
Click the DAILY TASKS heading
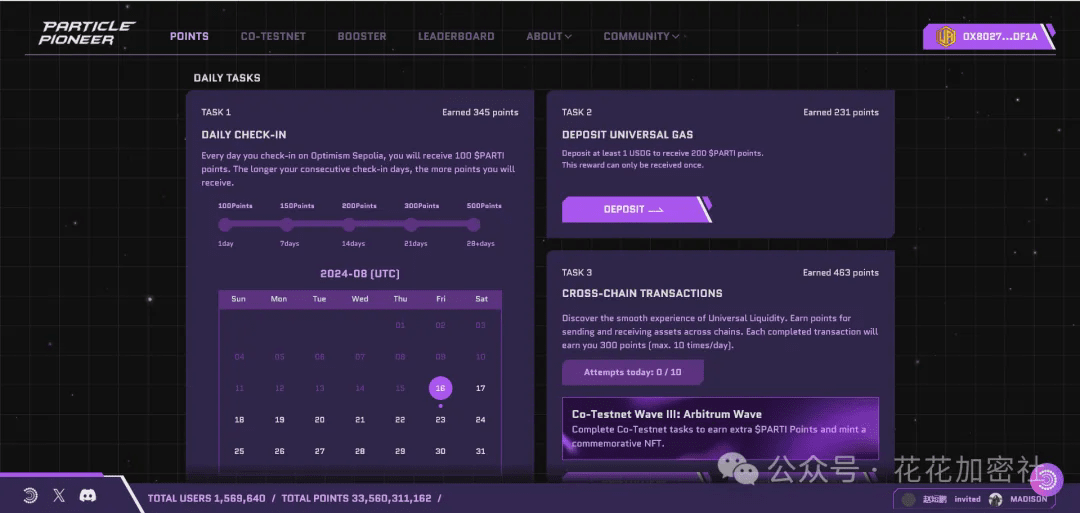227,78
